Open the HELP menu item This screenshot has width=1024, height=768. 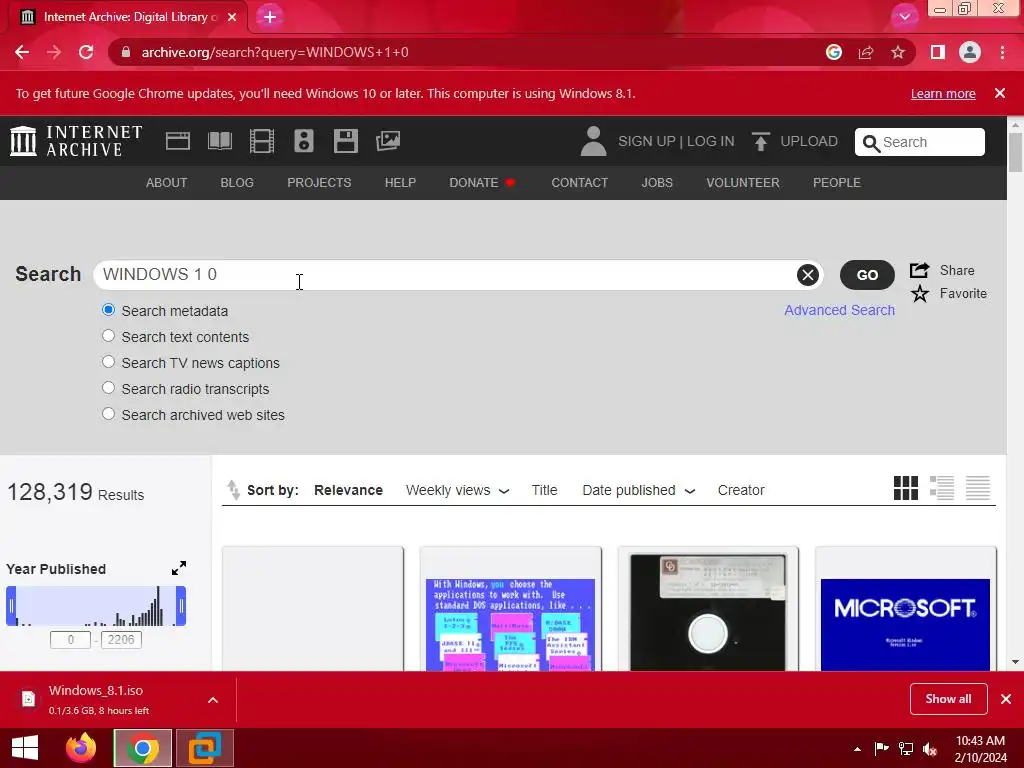click(400, 183)
